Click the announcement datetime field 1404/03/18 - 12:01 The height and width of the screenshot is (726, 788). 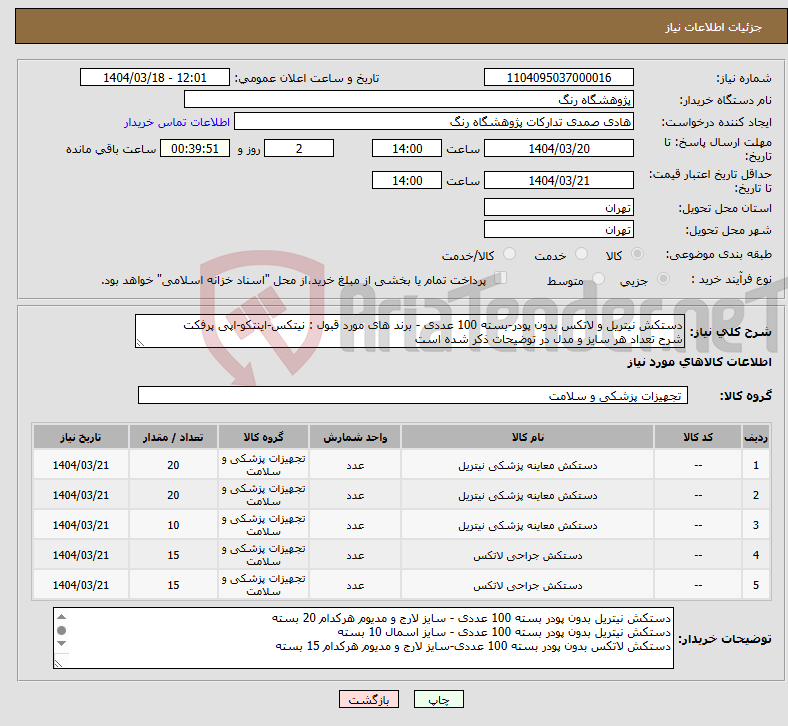(155, 77)
